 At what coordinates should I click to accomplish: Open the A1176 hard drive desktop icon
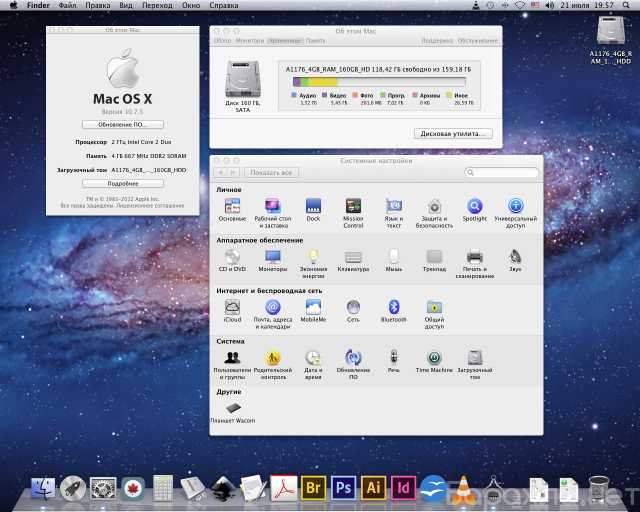[x=610, y=40]
